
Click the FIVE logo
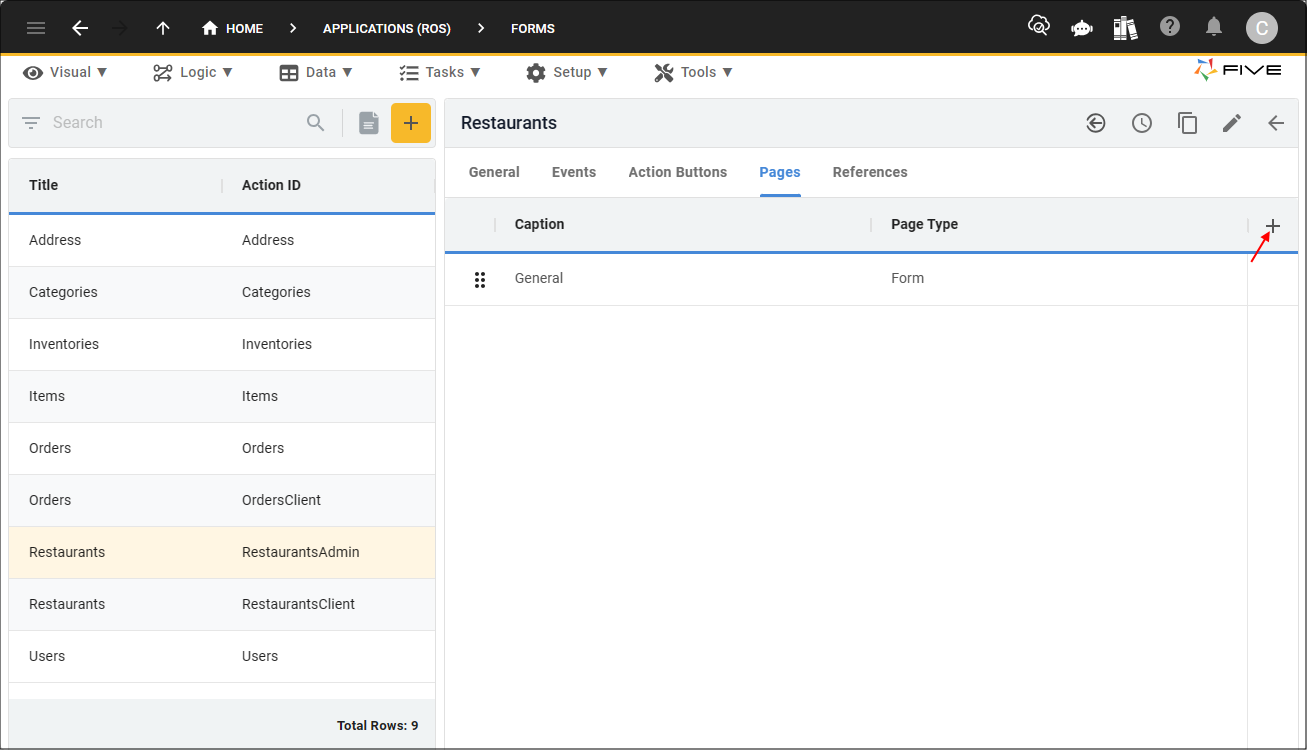(1238, 71)
